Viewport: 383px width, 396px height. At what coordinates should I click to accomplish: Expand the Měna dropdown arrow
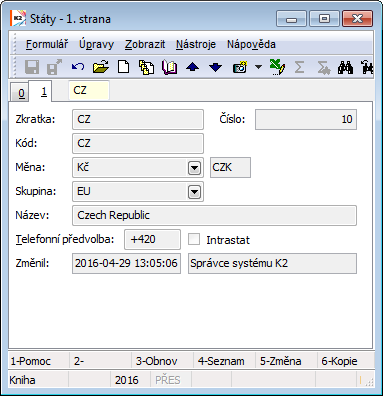[x=194, y=168]
